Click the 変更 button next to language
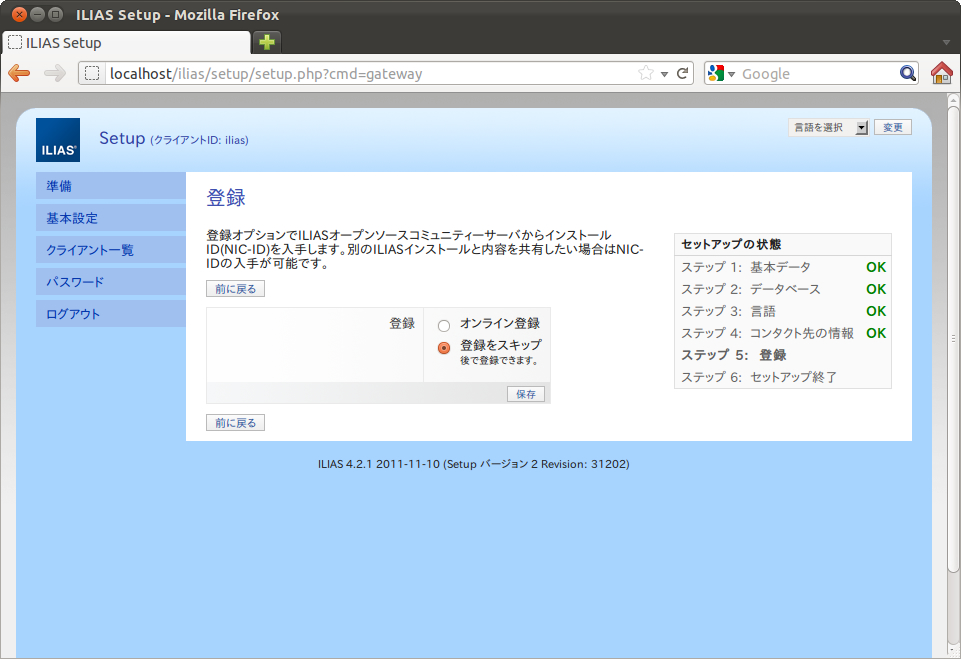961x659 pixels. pyautogui.click(x=893, y=128)
